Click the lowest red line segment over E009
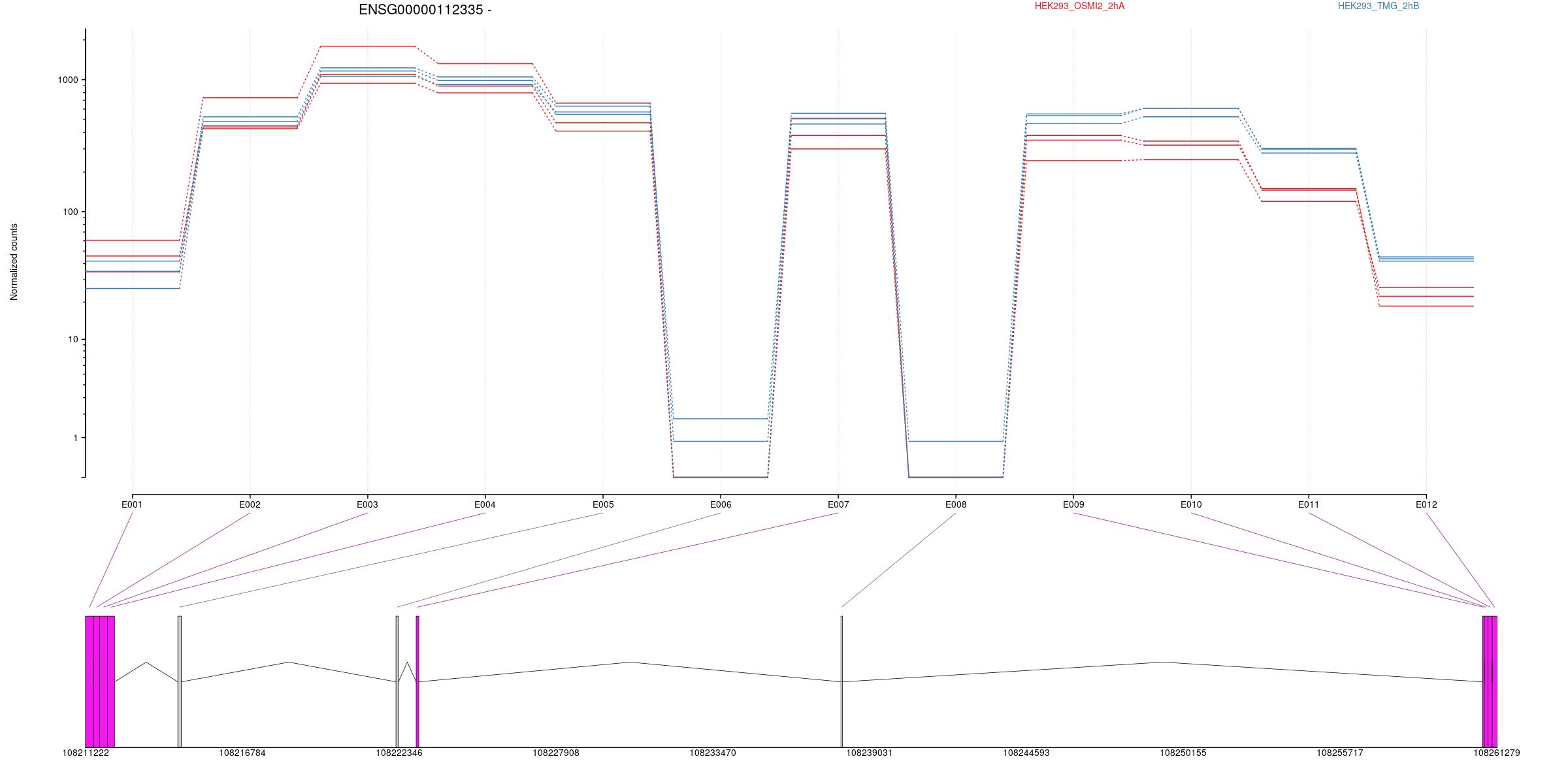 [x=1073, y=161]
